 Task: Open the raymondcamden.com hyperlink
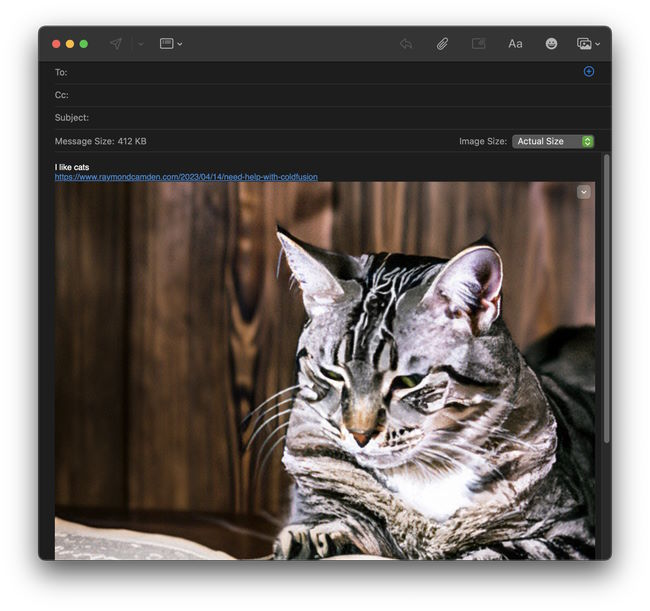pos(186,177)
